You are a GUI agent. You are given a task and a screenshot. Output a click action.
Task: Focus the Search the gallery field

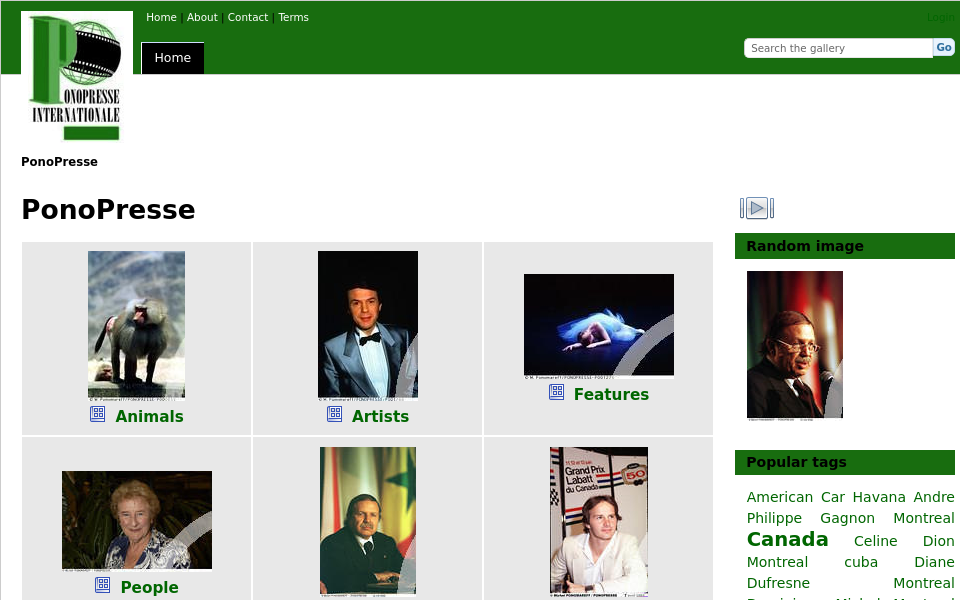pos(838,48)
